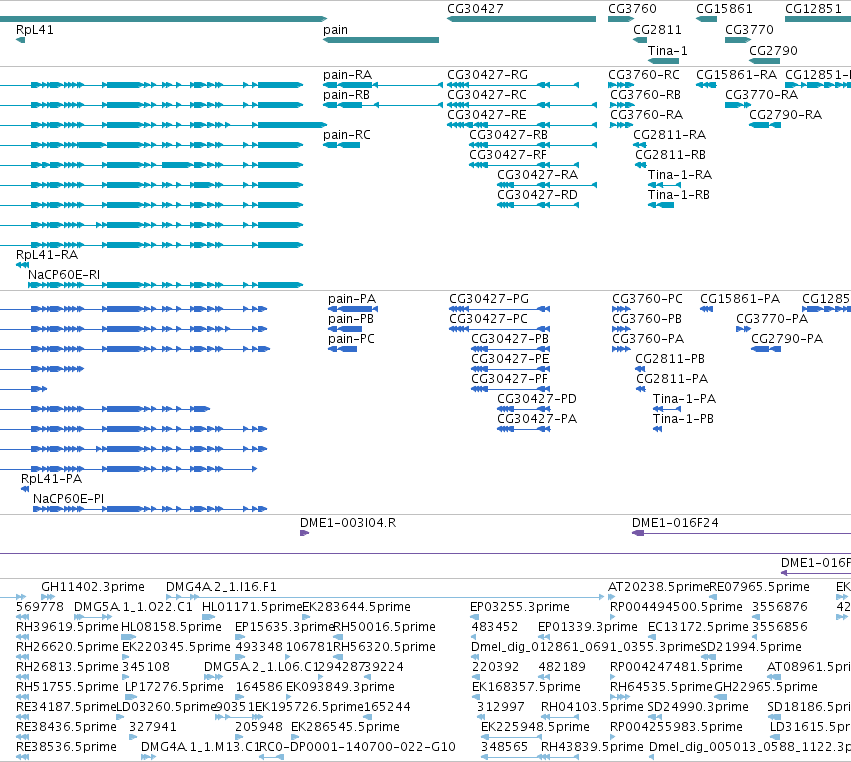Click the label text "CG12851"
Viewport: 851px width, 762px height.
(x=813, y=9)
